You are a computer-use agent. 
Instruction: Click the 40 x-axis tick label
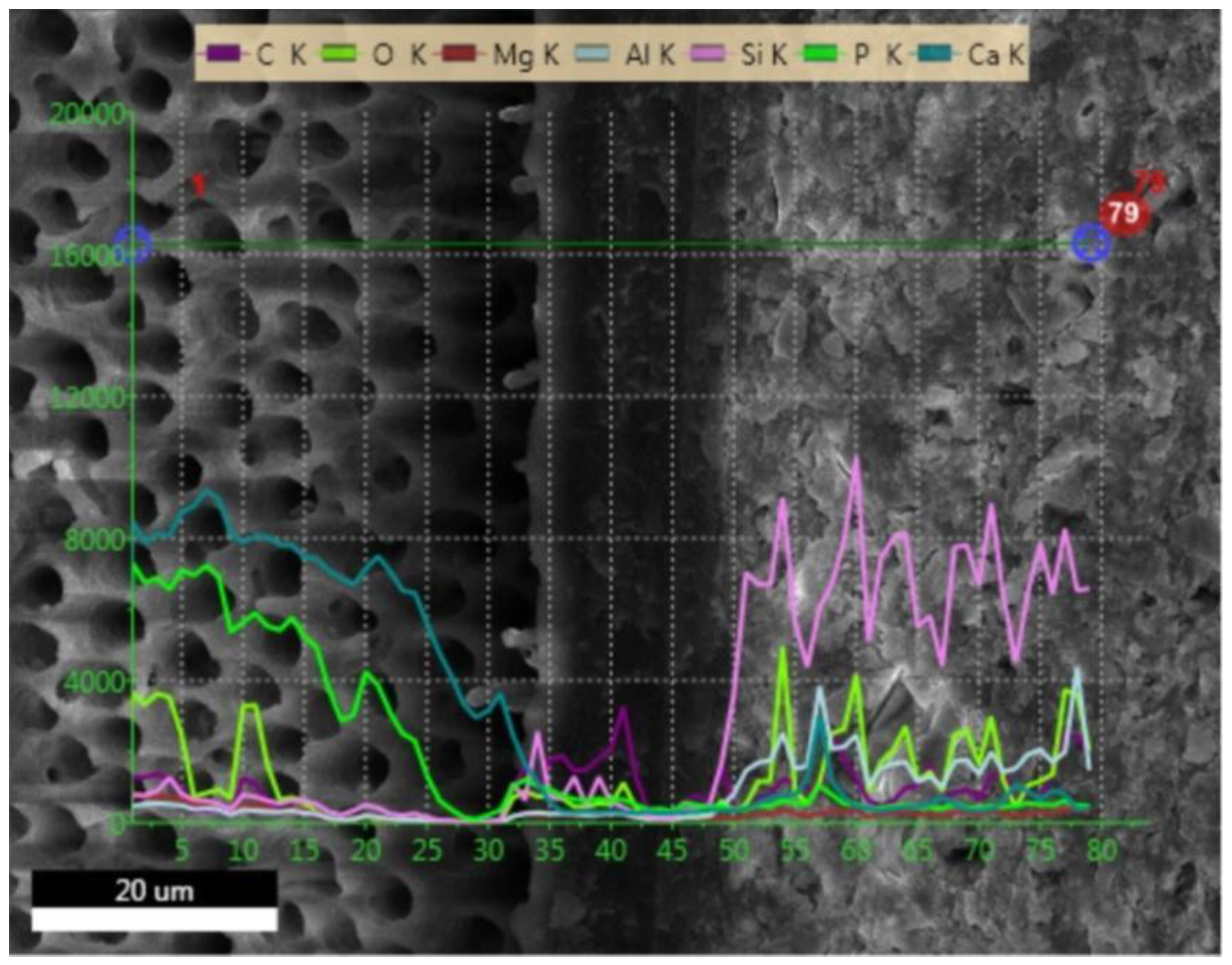(612, 851)
